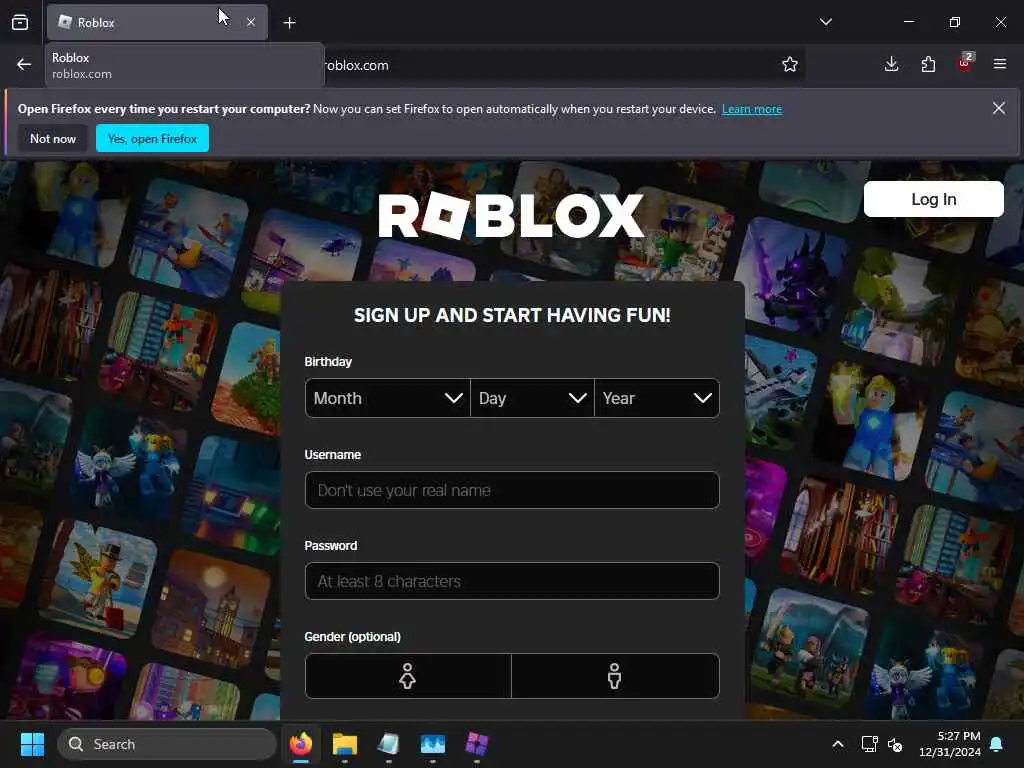This screenshot has width=1024, height=768.
Task: Click Yes, open Firefox button
Action: [152, 138]
